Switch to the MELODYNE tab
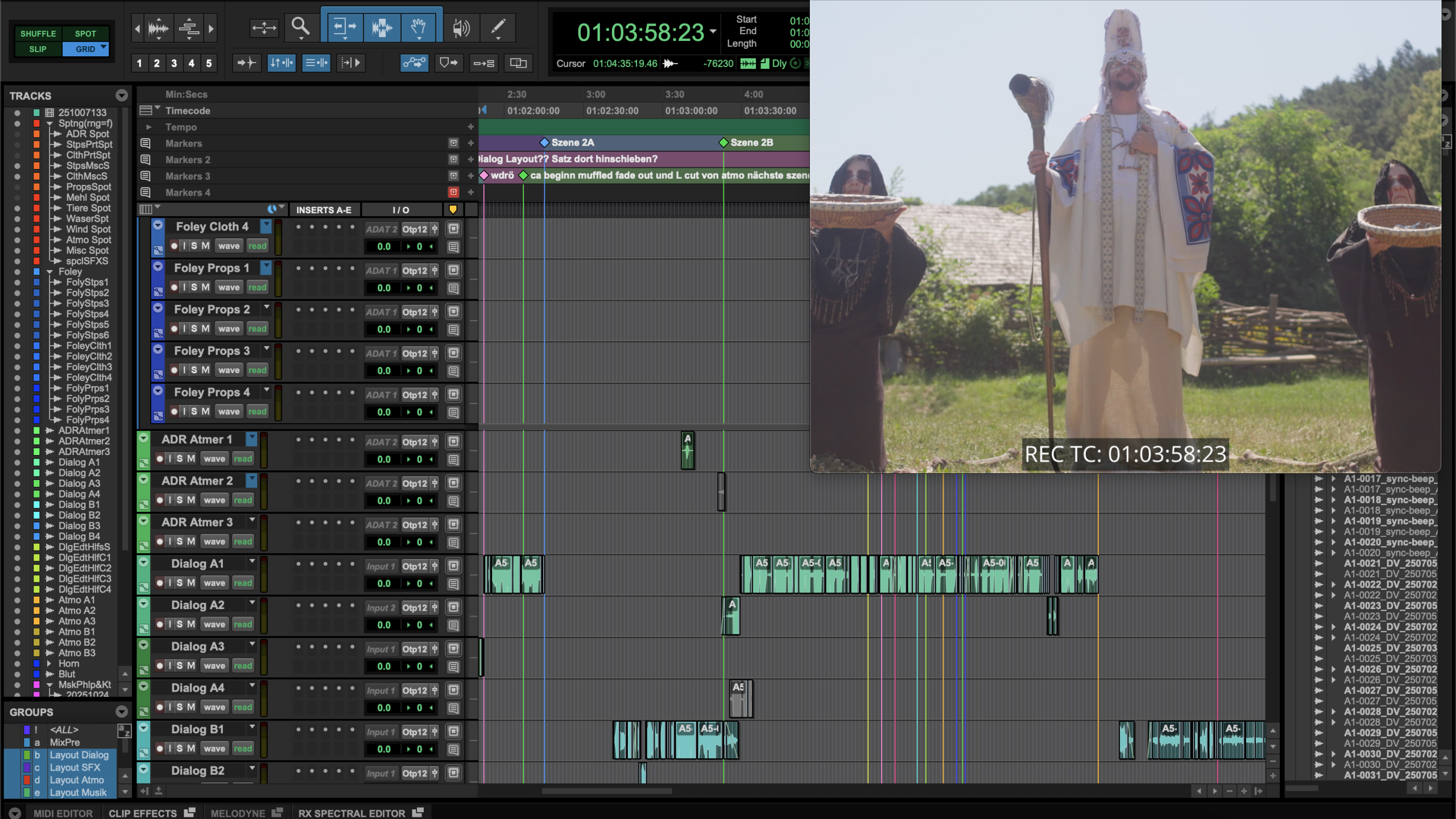 (x=238, y=813)
